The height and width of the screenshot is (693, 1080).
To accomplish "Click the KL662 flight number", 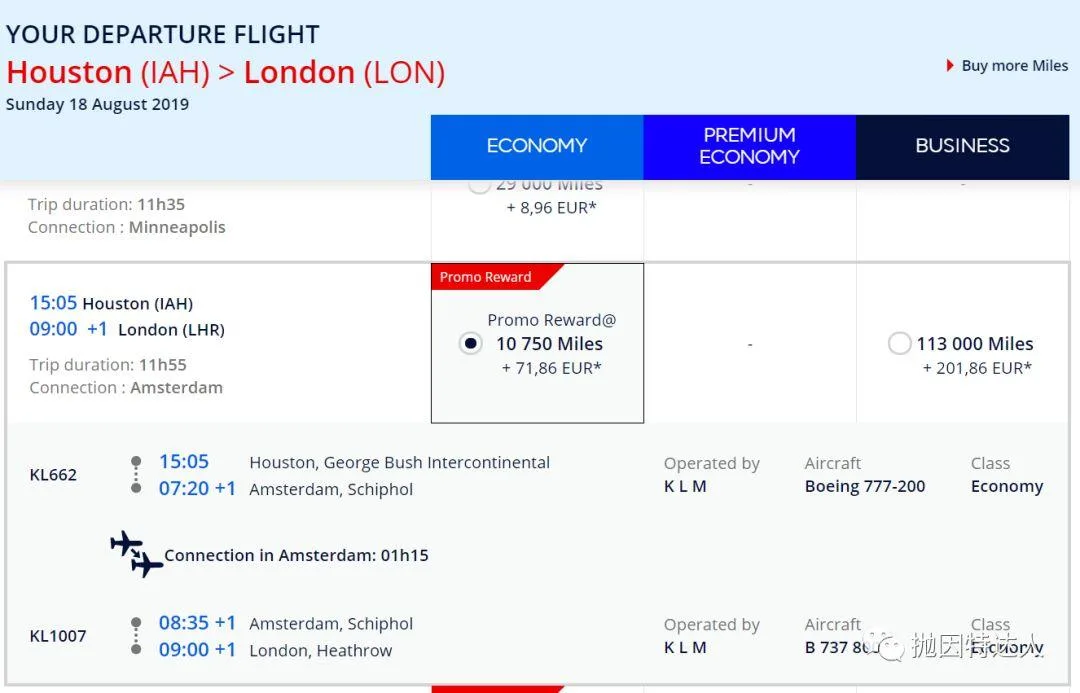I will 53,475.
